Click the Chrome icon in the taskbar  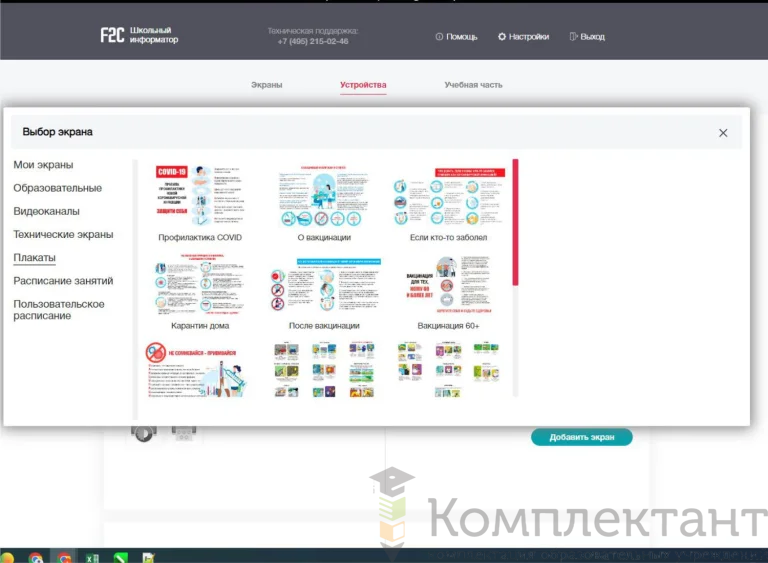tap(36, 556)
